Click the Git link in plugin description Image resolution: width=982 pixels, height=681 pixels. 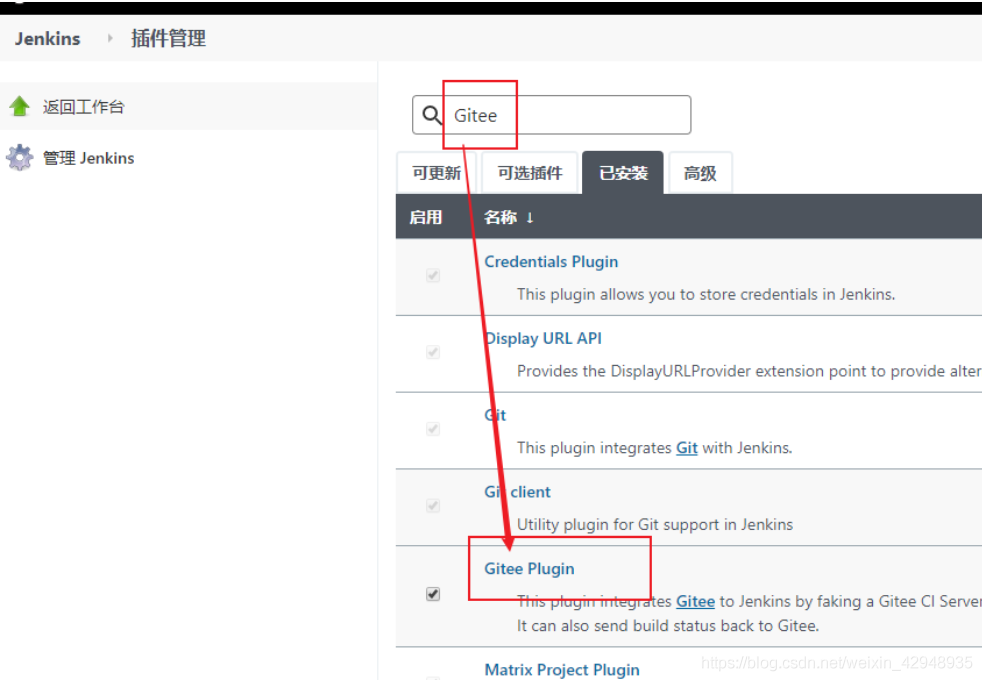686,448
